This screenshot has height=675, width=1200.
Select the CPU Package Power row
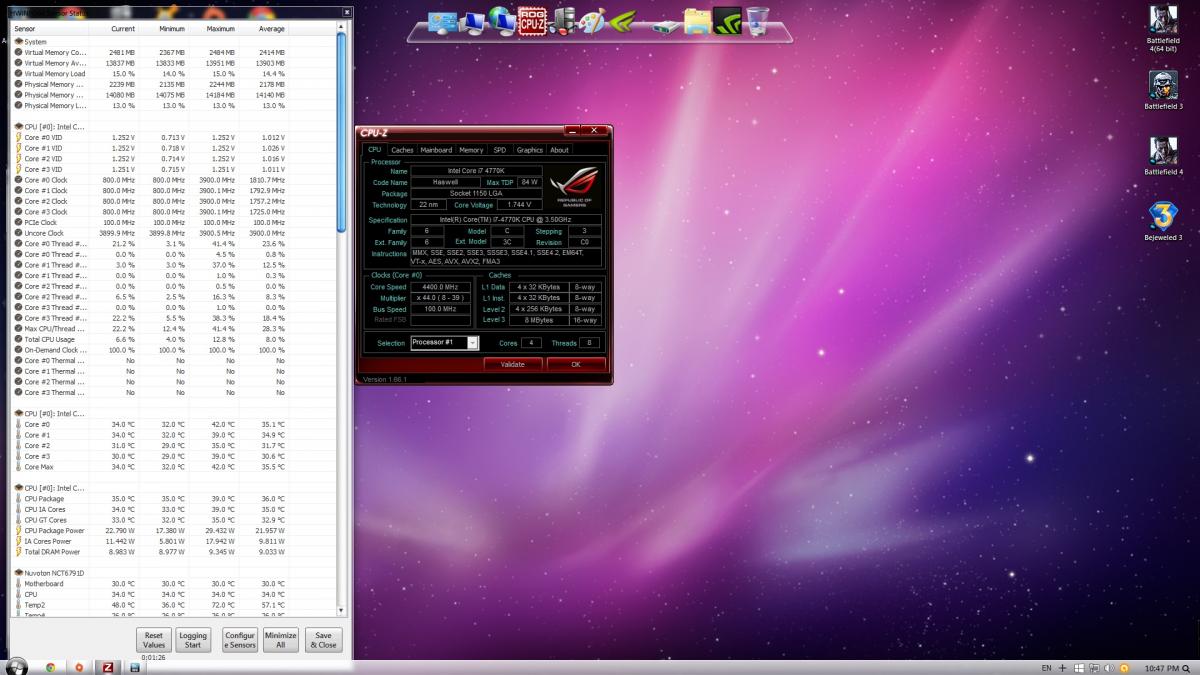click(175, 530)
